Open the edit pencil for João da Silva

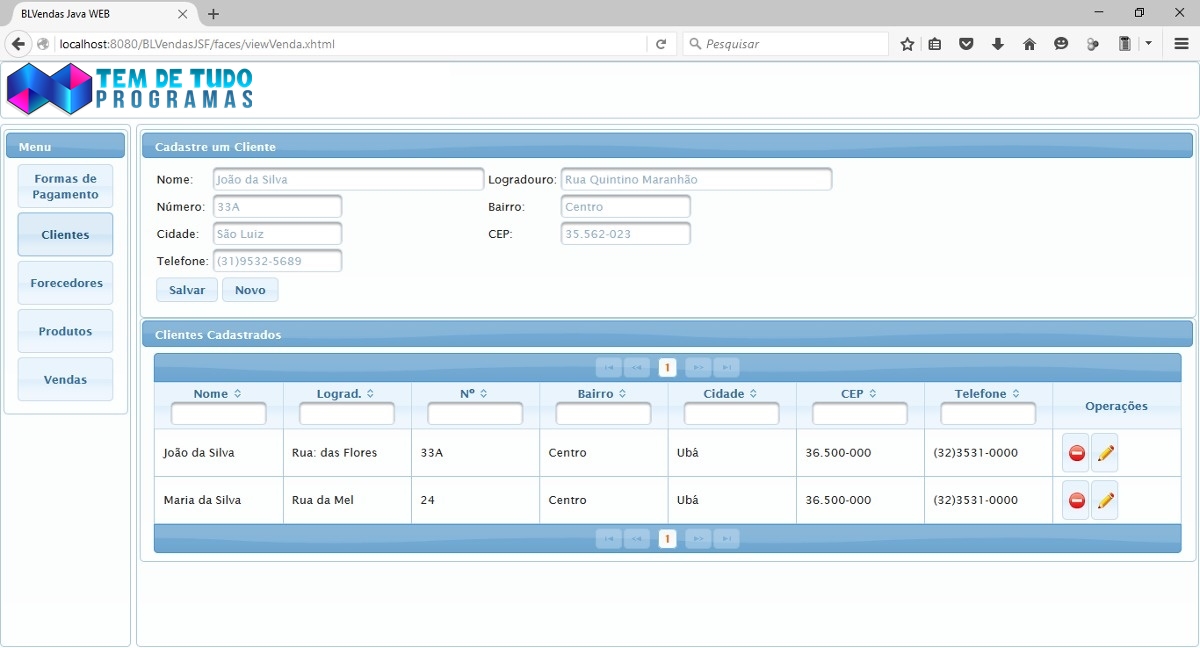tap(1105, 452)
